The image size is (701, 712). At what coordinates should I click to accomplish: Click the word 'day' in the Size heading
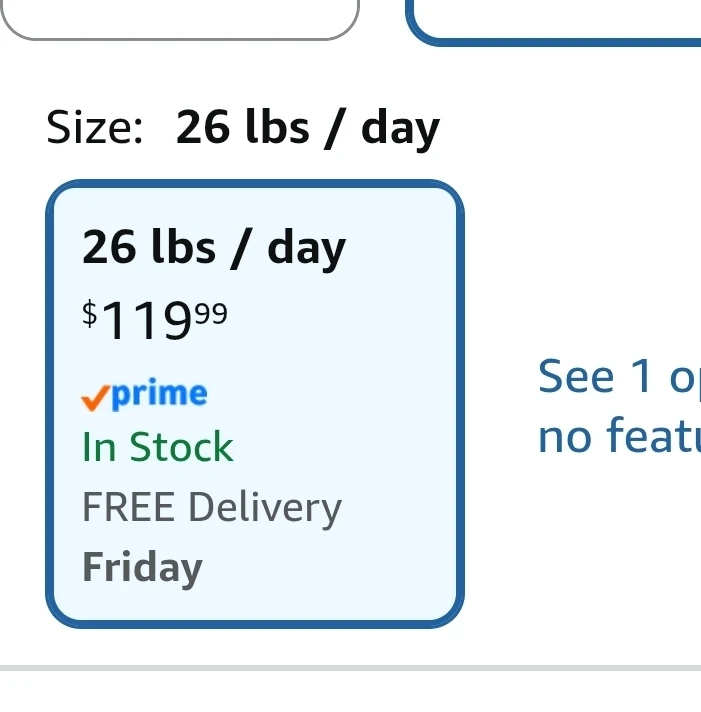coord(400,129)
